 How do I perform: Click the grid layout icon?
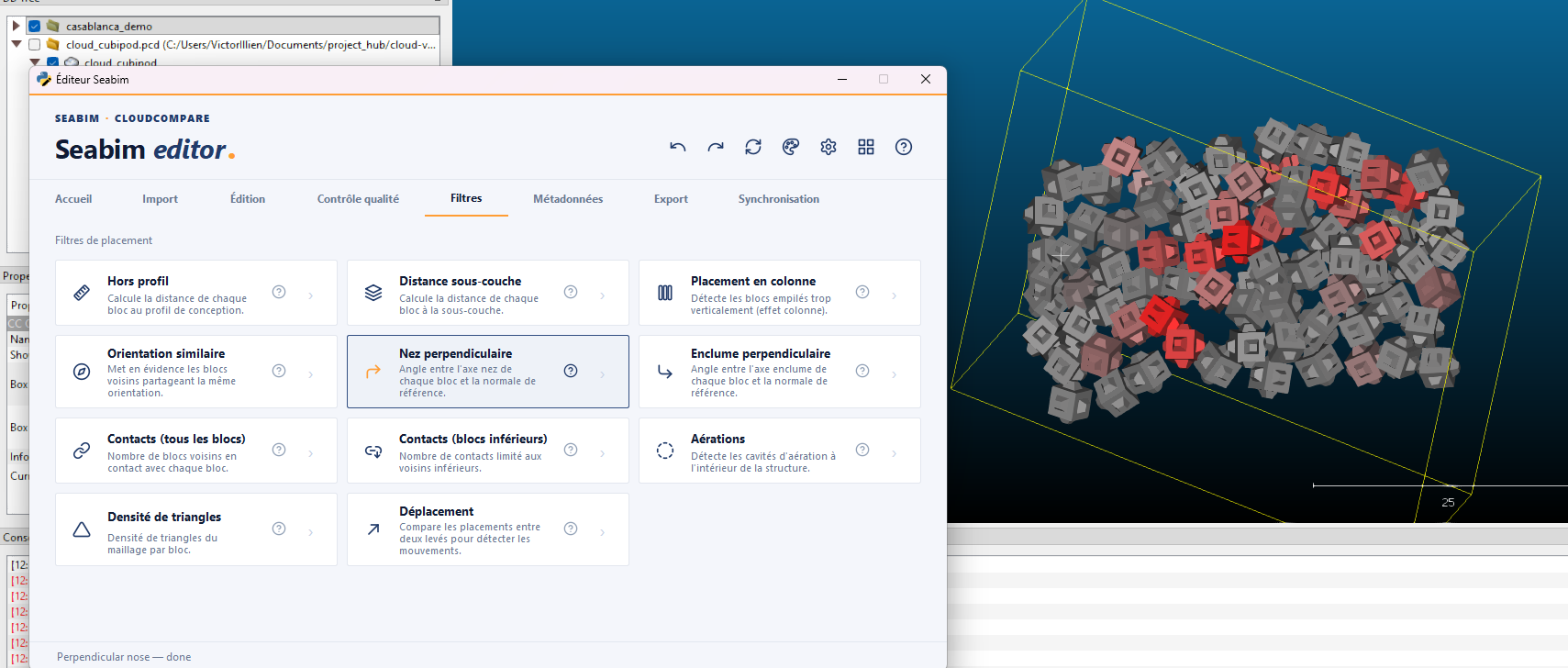[x=866, y=147]
